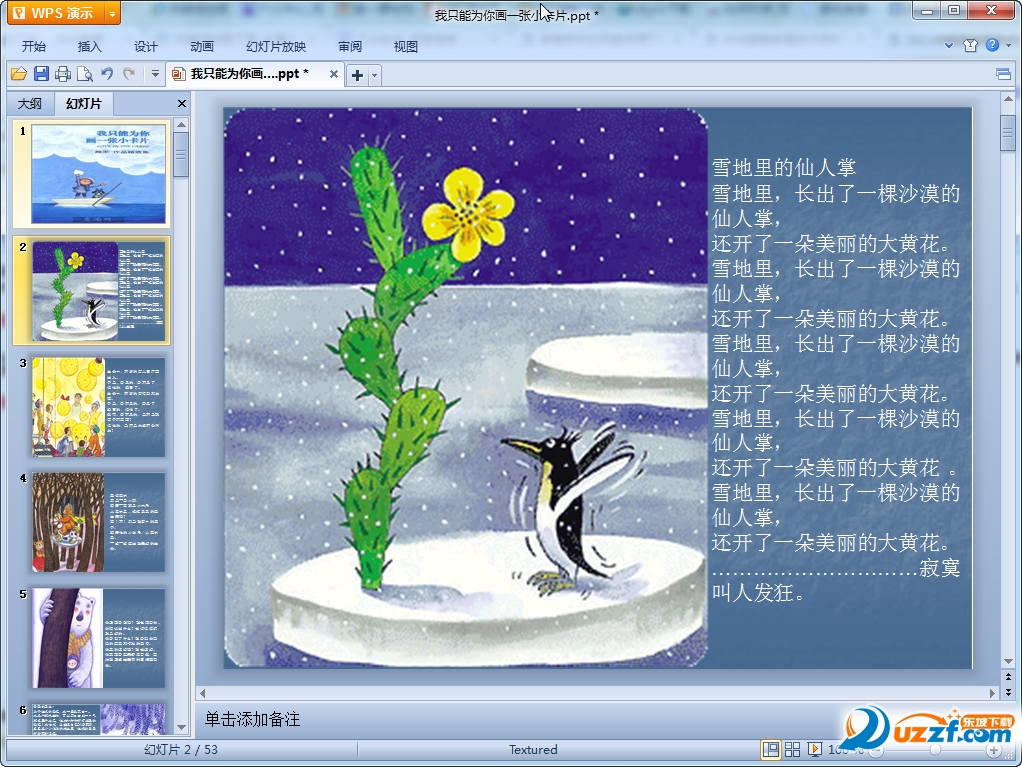Open the 插入 ribbon tab
The width and height of the screenshot is (1022, 767).
(90, 46)
